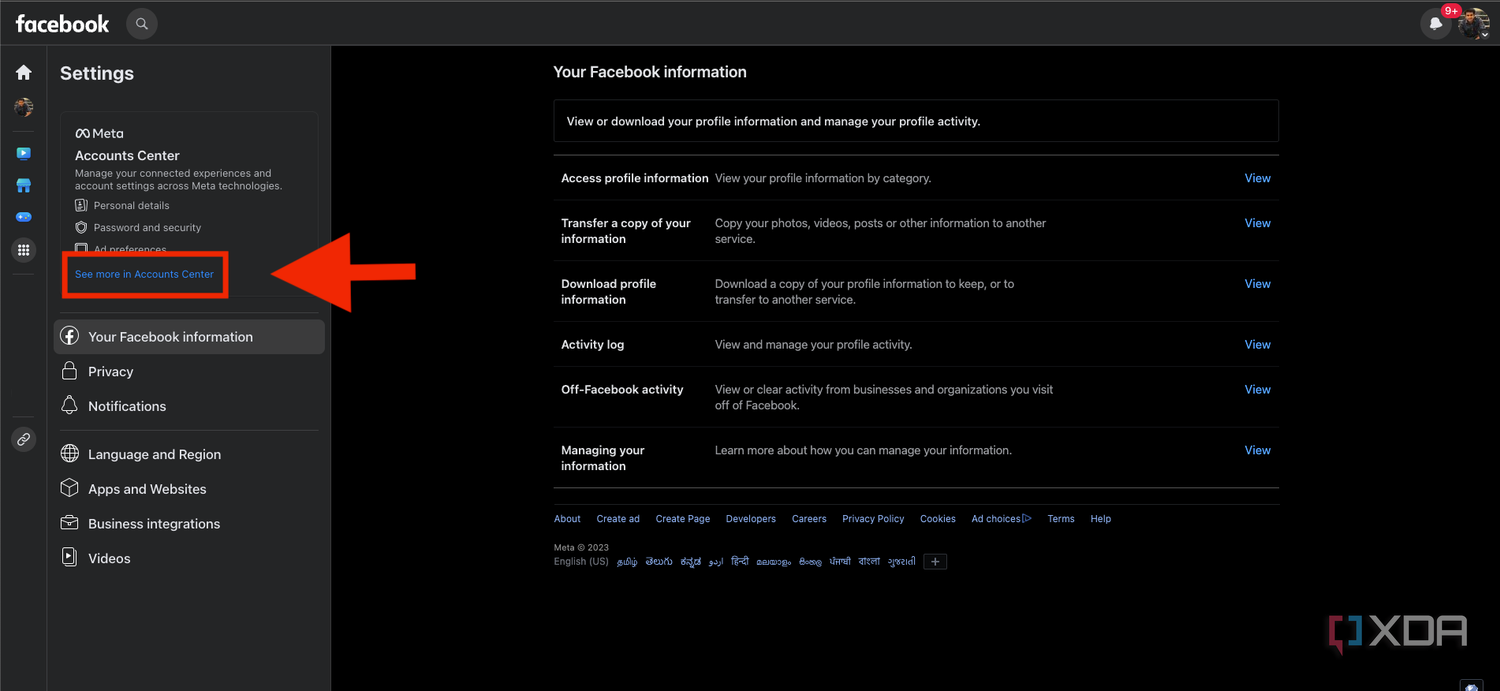Click the link chain shortcut icon

point(24,439)
